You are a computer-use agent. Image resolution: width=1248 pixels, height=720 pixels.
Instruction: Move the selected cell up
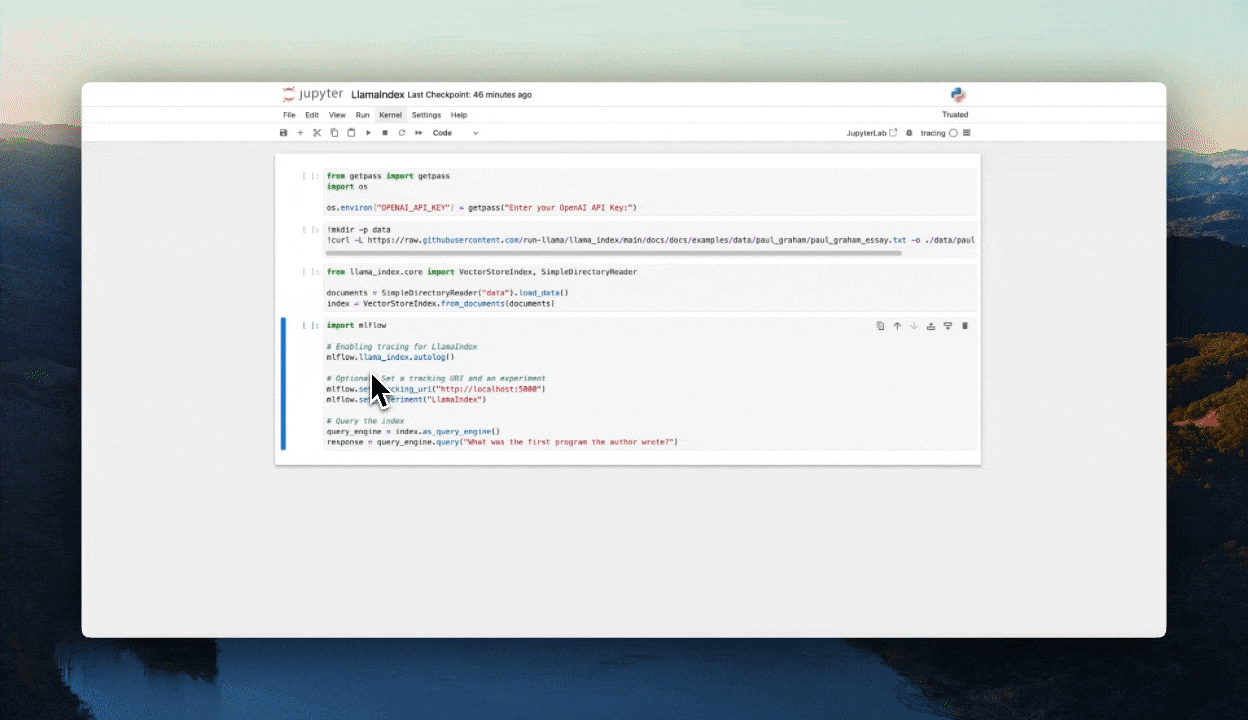(897, 325)
